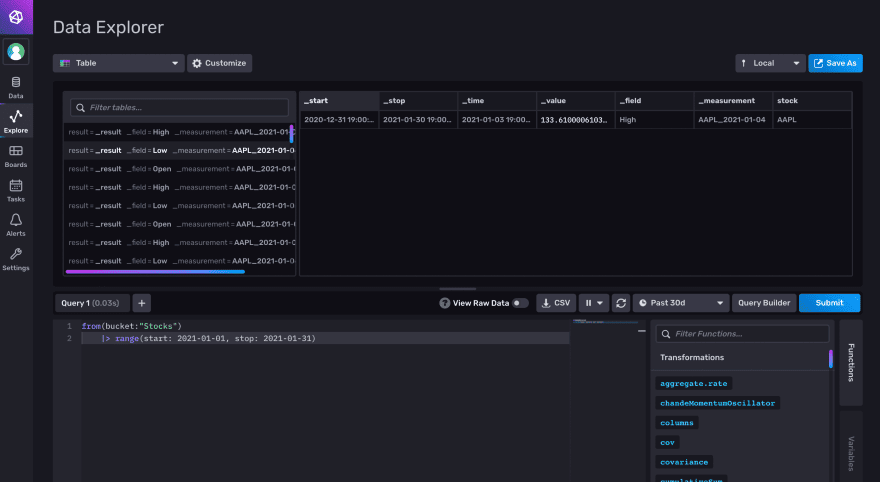Download results as CSV
The height and width of the screenshot is (482, 880).
556,303
